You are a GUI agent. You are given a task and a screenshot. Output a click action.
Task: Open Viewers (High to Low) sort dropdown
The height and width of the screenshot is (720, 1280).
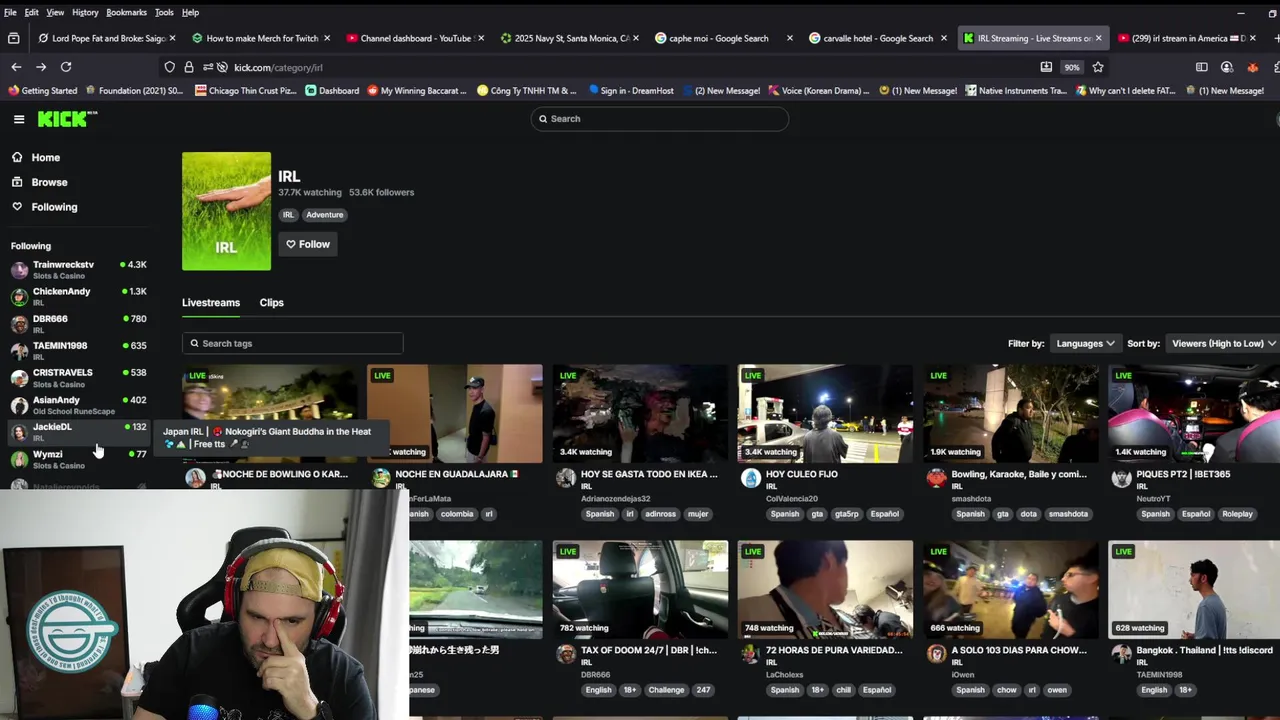click(1223, 343)
